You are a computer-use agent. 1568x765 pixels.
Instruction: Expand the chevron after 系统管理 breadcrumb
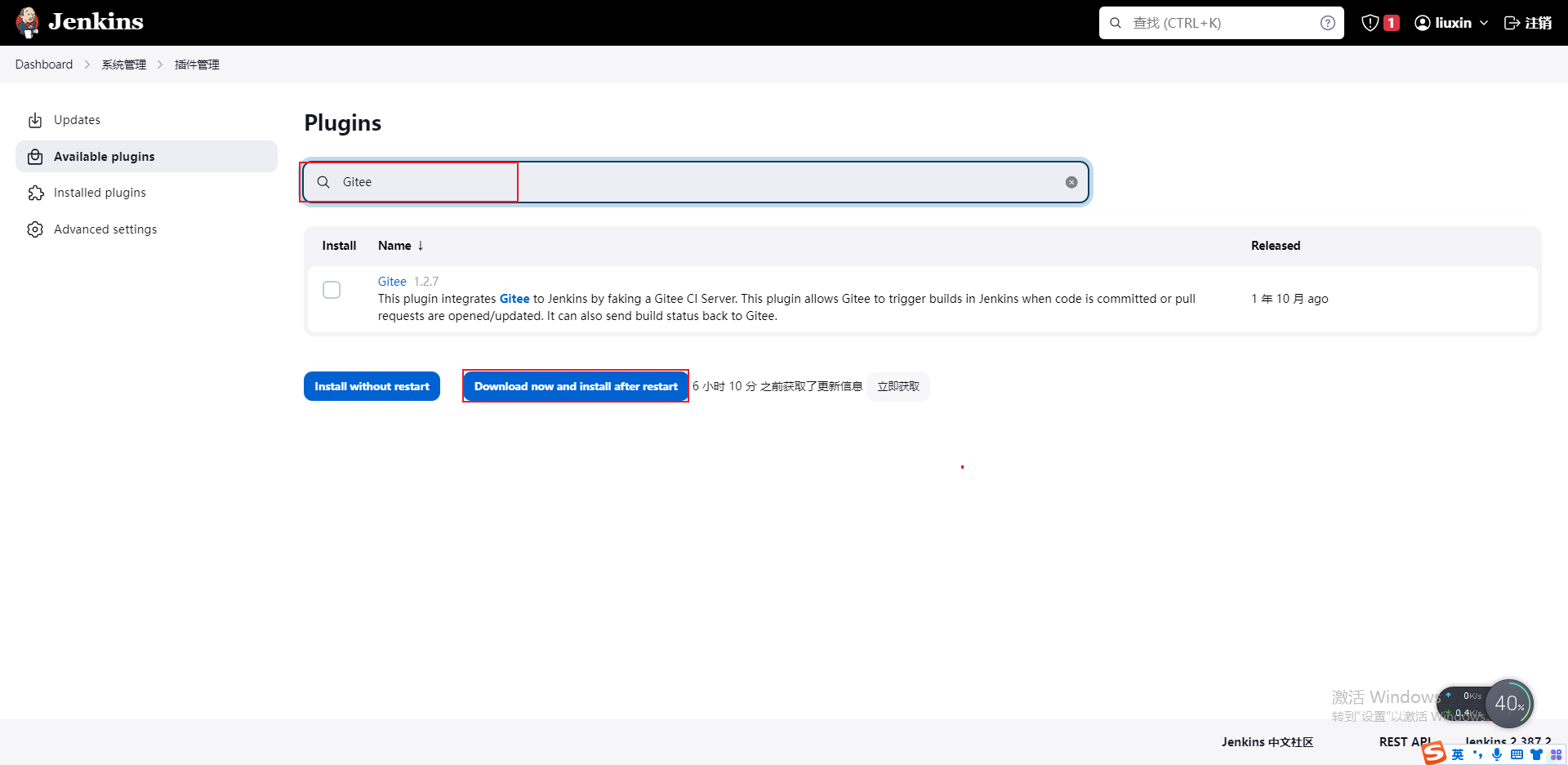point(160,64)
